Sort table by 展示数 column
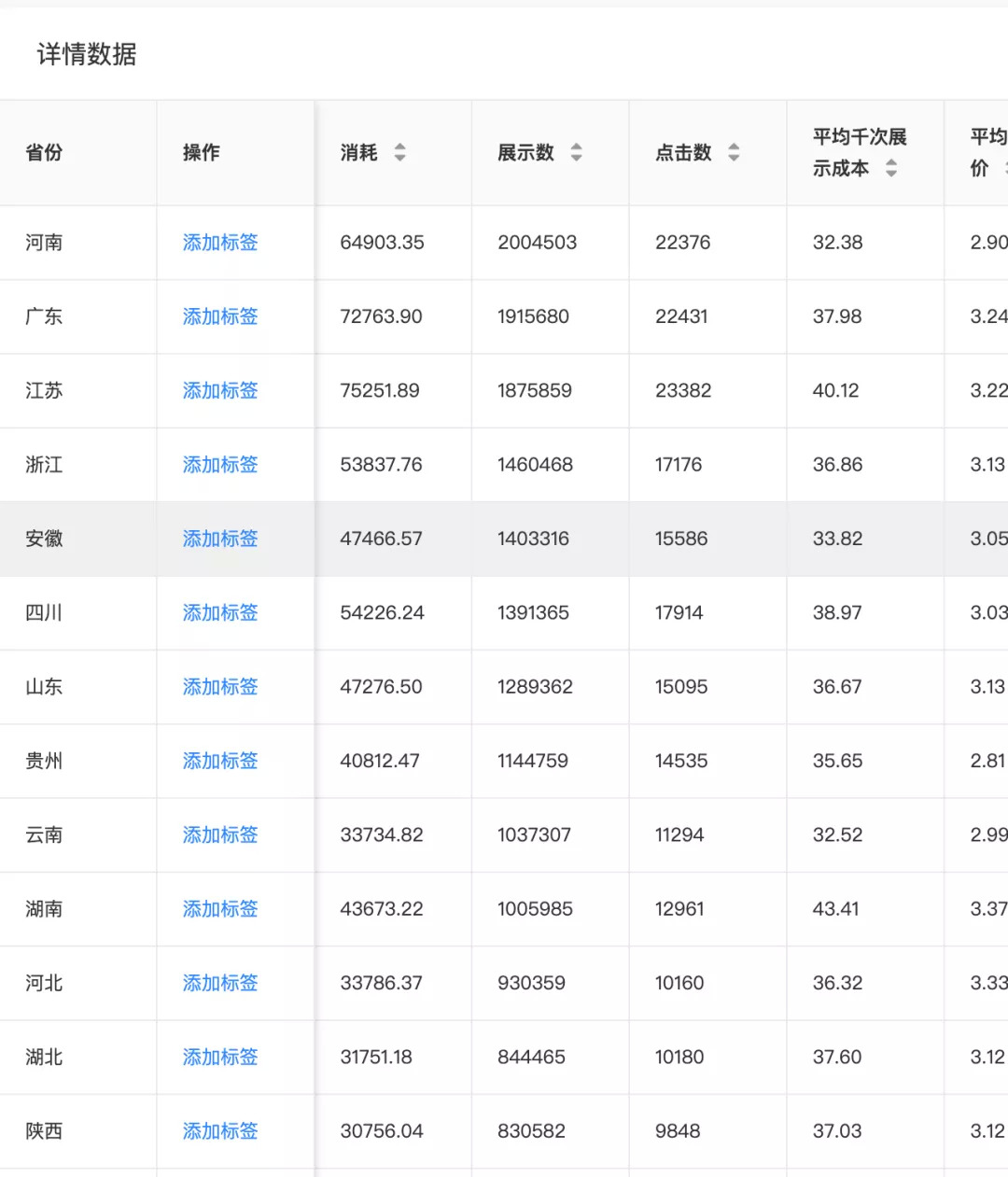 [x=576, y=152]
